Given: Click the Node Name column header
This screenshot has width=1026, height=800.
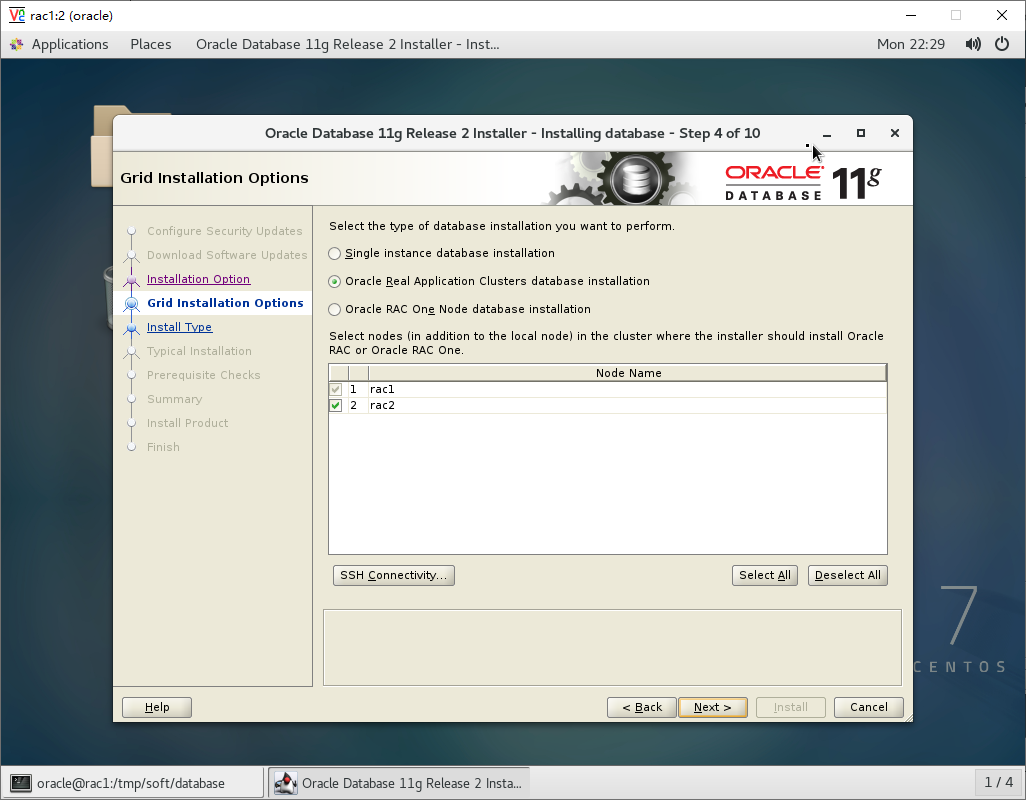Looking at the screenshot, I should 628,373.
